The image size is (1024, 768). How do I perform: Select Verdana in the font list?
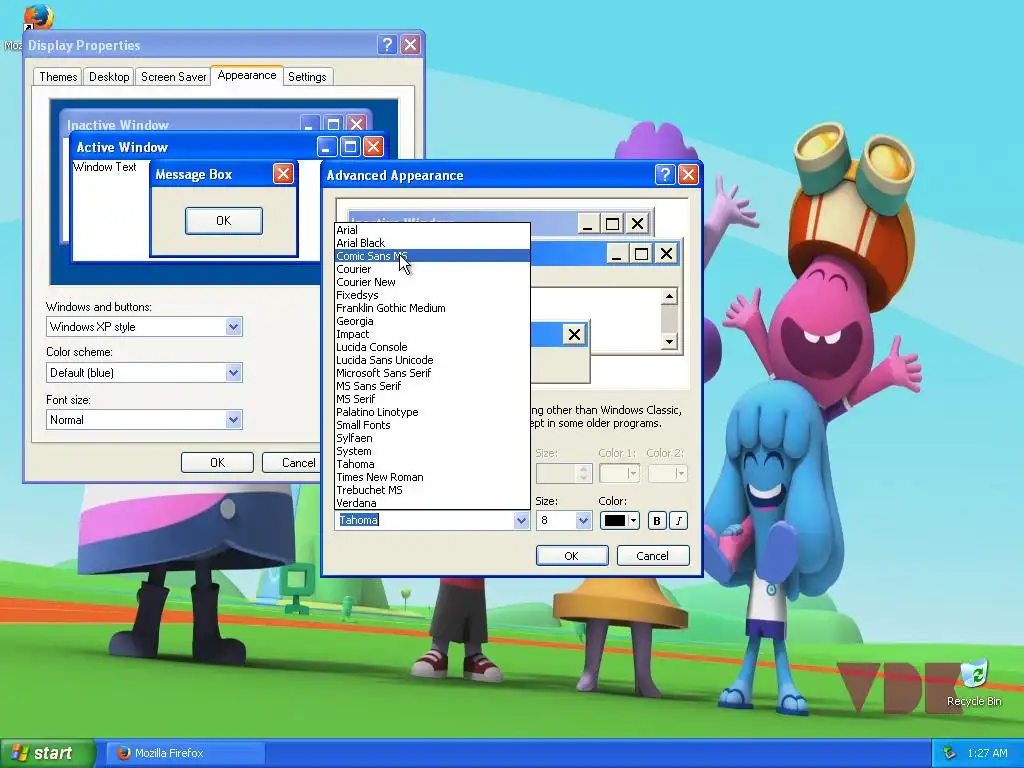pyautogui.click(x=432, y=504)
